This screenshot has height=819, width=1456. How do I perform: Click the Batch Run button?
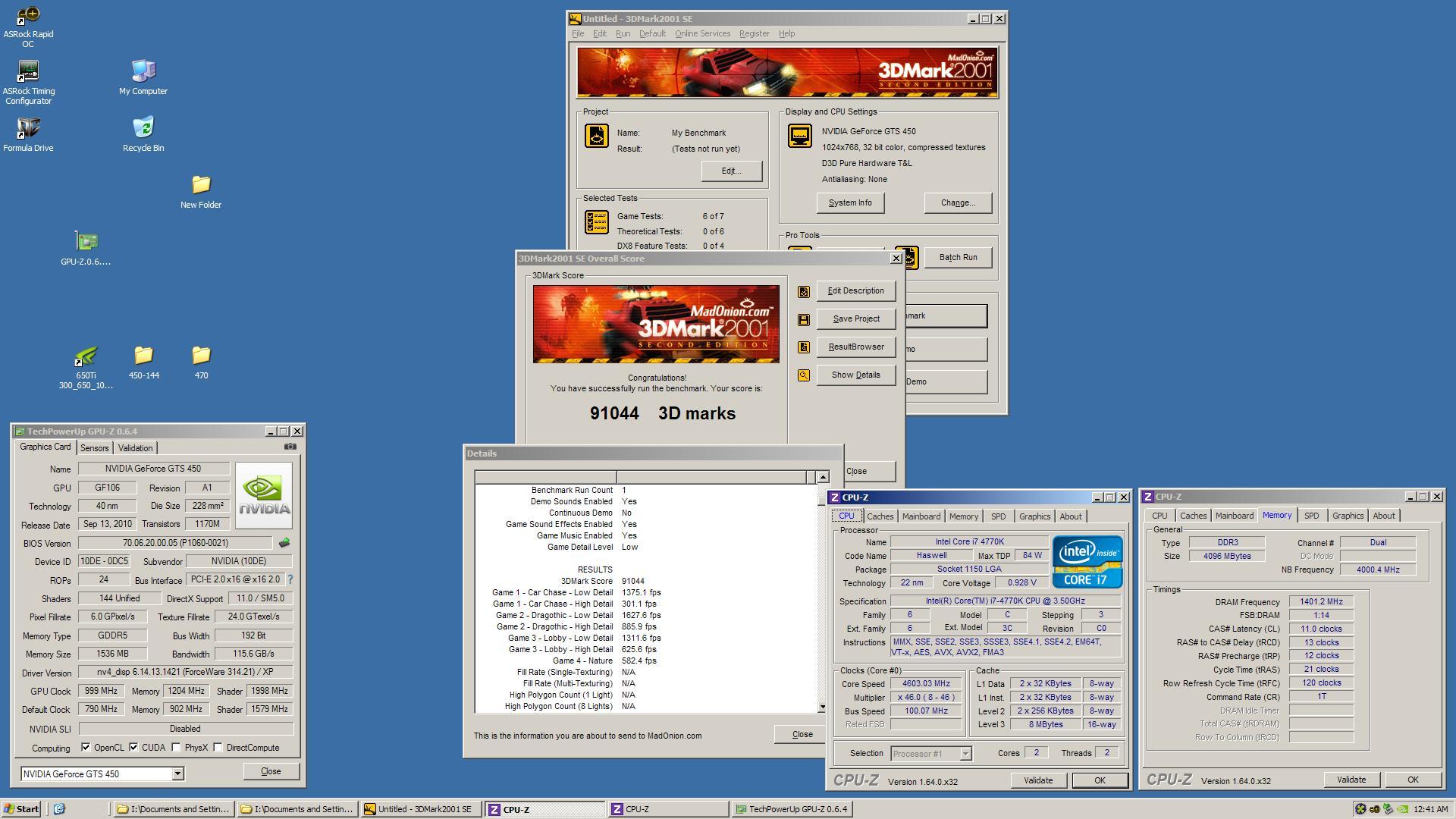tap(958, 258)
